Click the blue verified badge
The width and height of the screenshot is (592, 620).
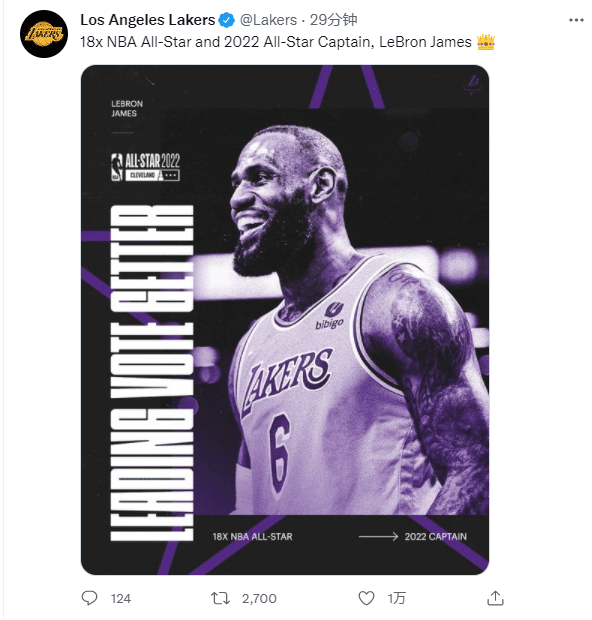pyautogui.click(x=227, y=20)
